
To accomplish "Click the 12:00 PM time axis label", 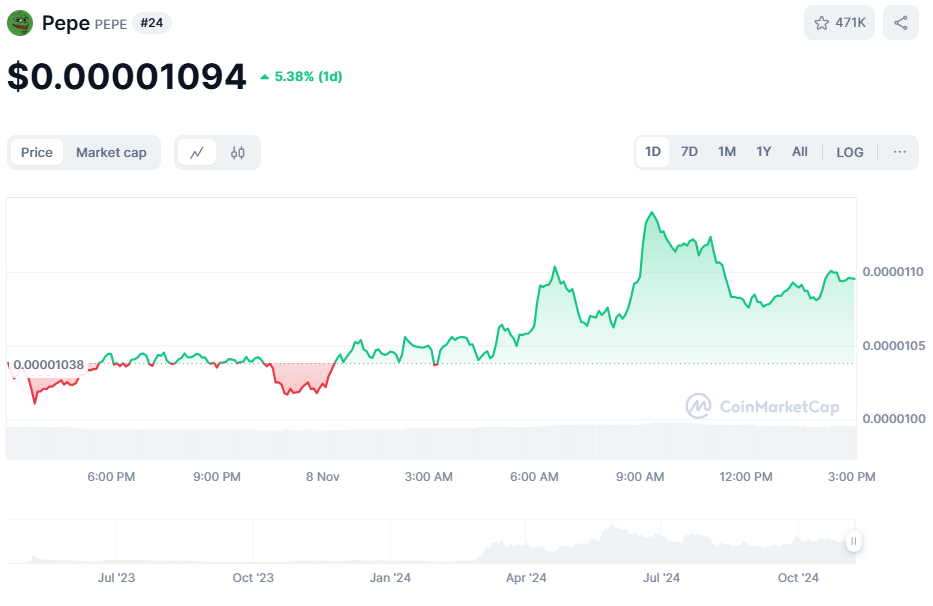I will pos(746,477).
